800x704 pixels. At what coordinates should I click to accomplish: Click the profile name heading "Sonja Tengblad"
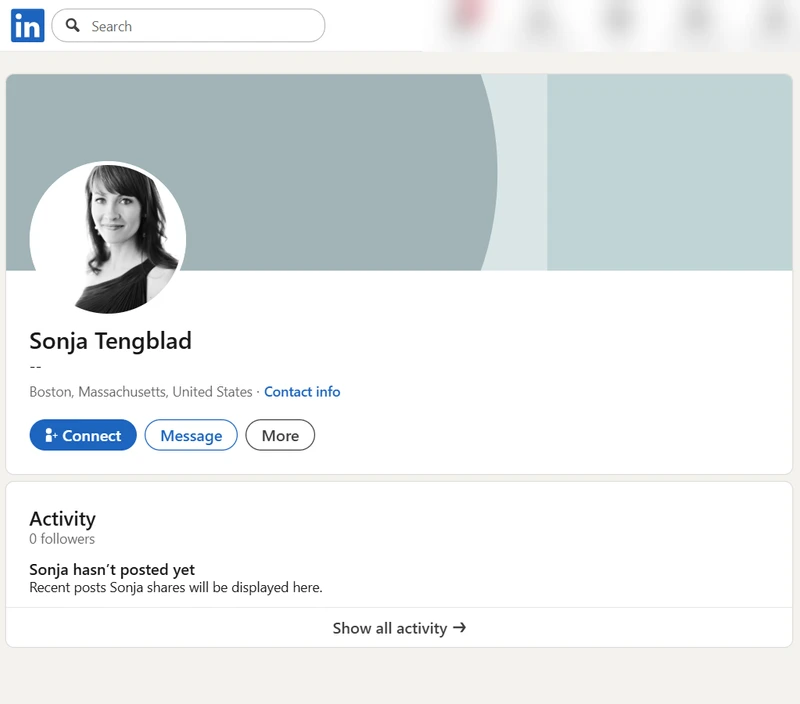click(x=111, y=341)
